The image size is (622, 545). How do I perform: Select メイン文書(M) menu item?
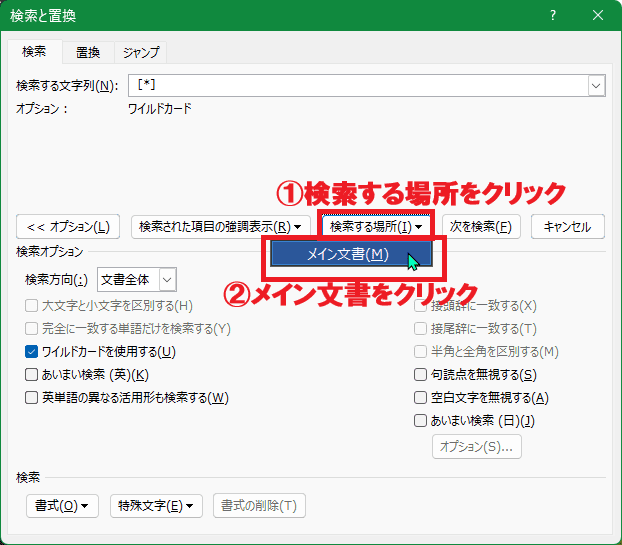click(351, 254)
